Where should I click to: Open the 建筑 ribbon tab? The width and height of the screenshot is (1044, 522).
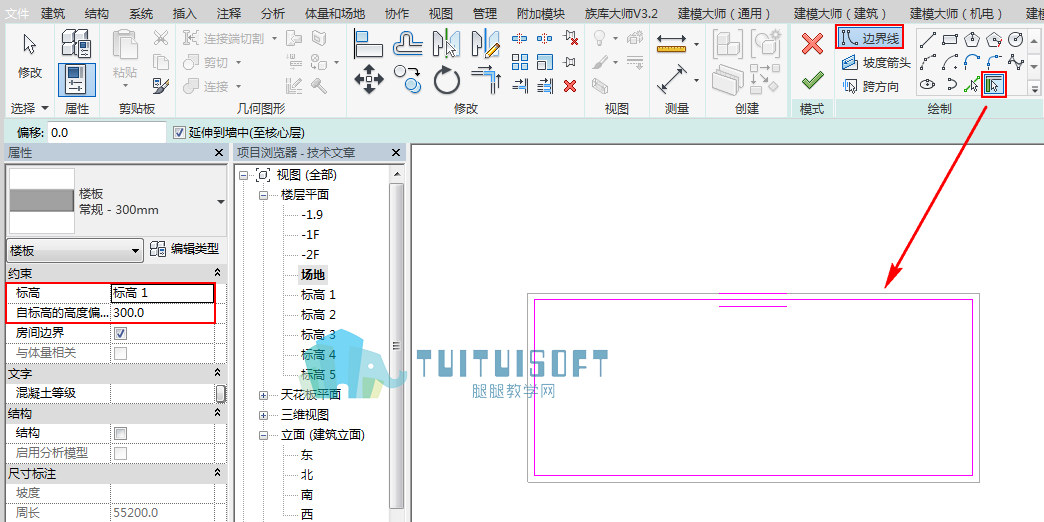53,13
